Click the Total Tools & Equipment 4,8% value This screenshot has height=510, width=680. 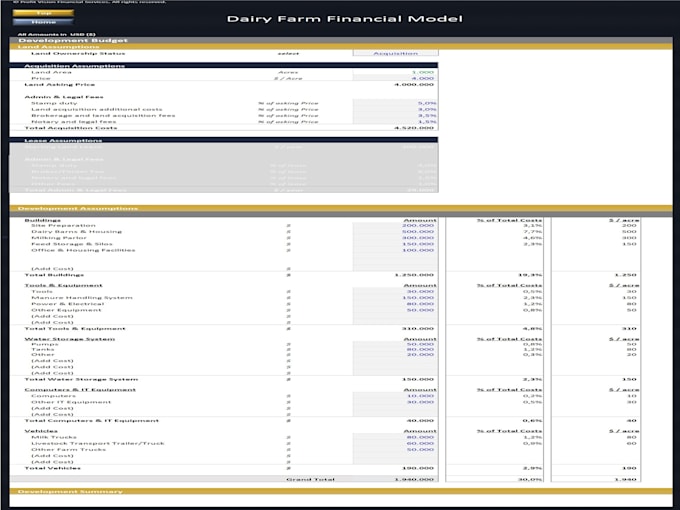pyautogui.click(x=532, y=329)
